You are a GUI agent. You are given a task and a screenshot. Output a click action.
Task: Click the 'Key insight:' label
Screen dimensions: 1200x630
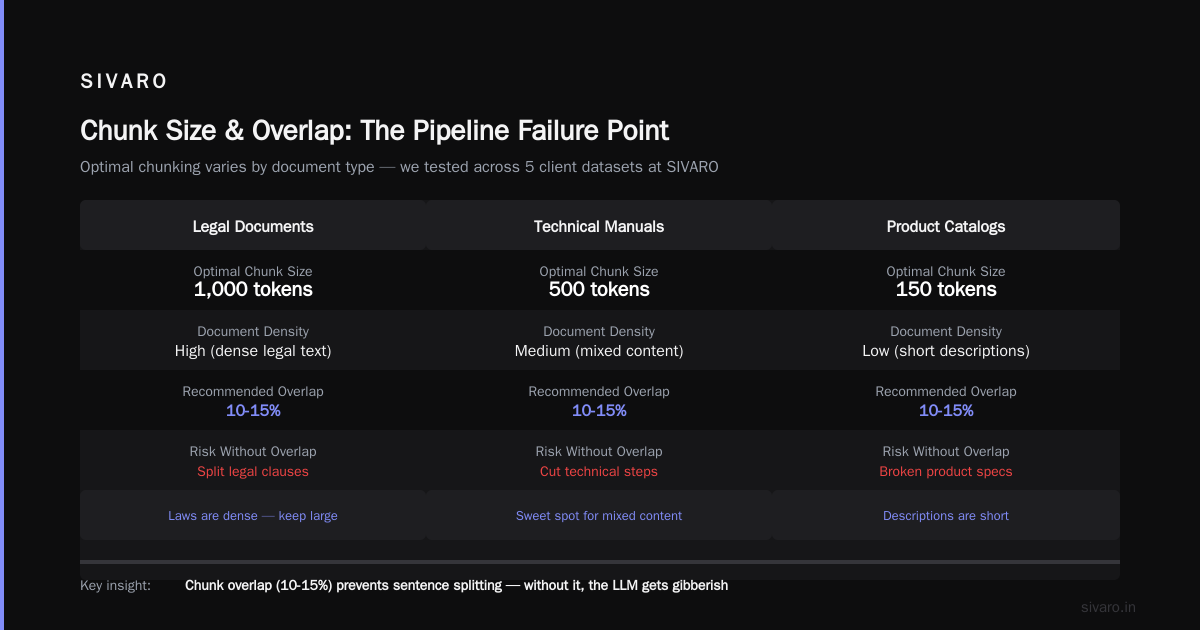pos(115,586)
